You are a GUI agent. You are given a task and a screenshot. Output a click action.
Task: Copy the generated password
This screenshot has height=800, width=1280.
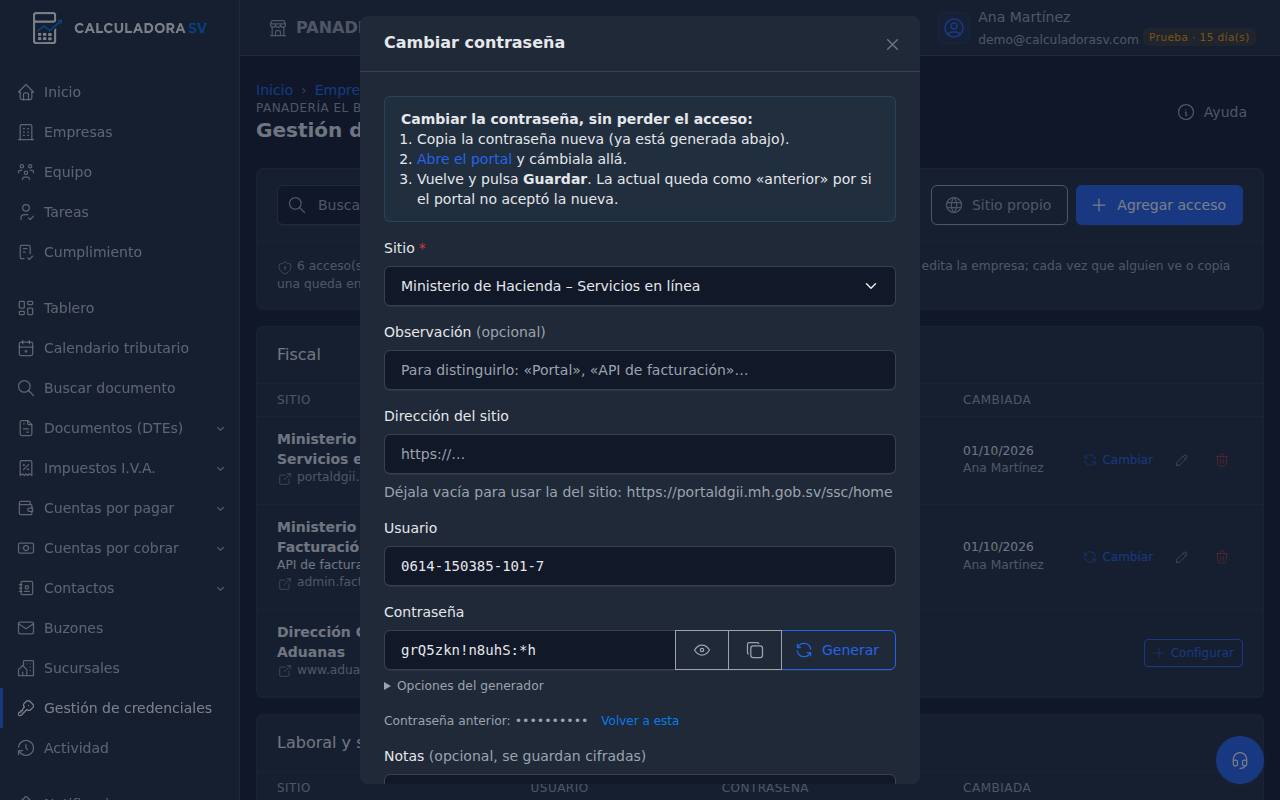click(x=755, y=650)
